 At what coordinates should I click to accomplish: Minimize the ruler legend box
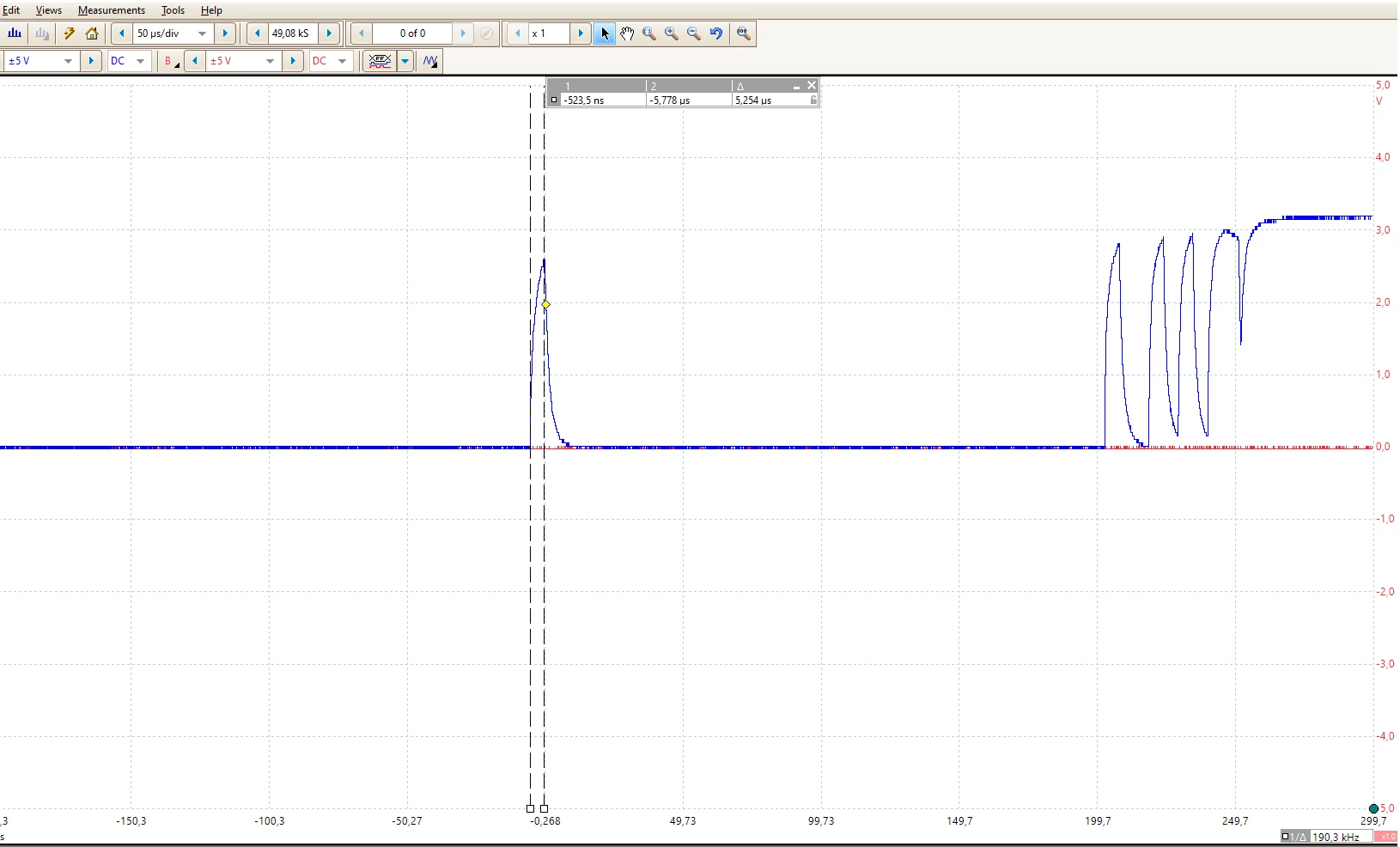pyautogui.click(x=796, y=86)
